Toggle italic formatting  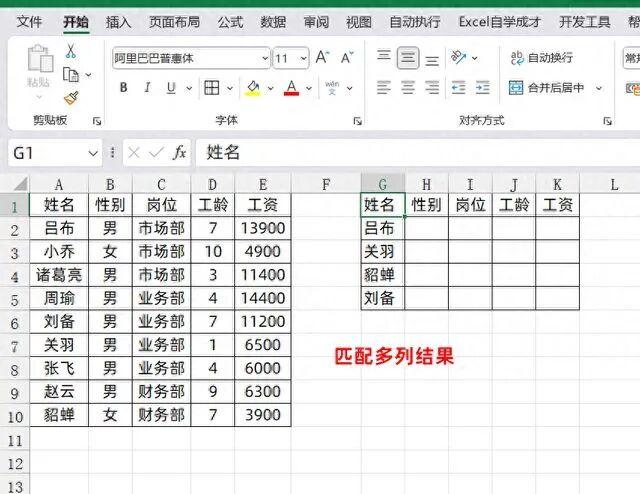147,87
